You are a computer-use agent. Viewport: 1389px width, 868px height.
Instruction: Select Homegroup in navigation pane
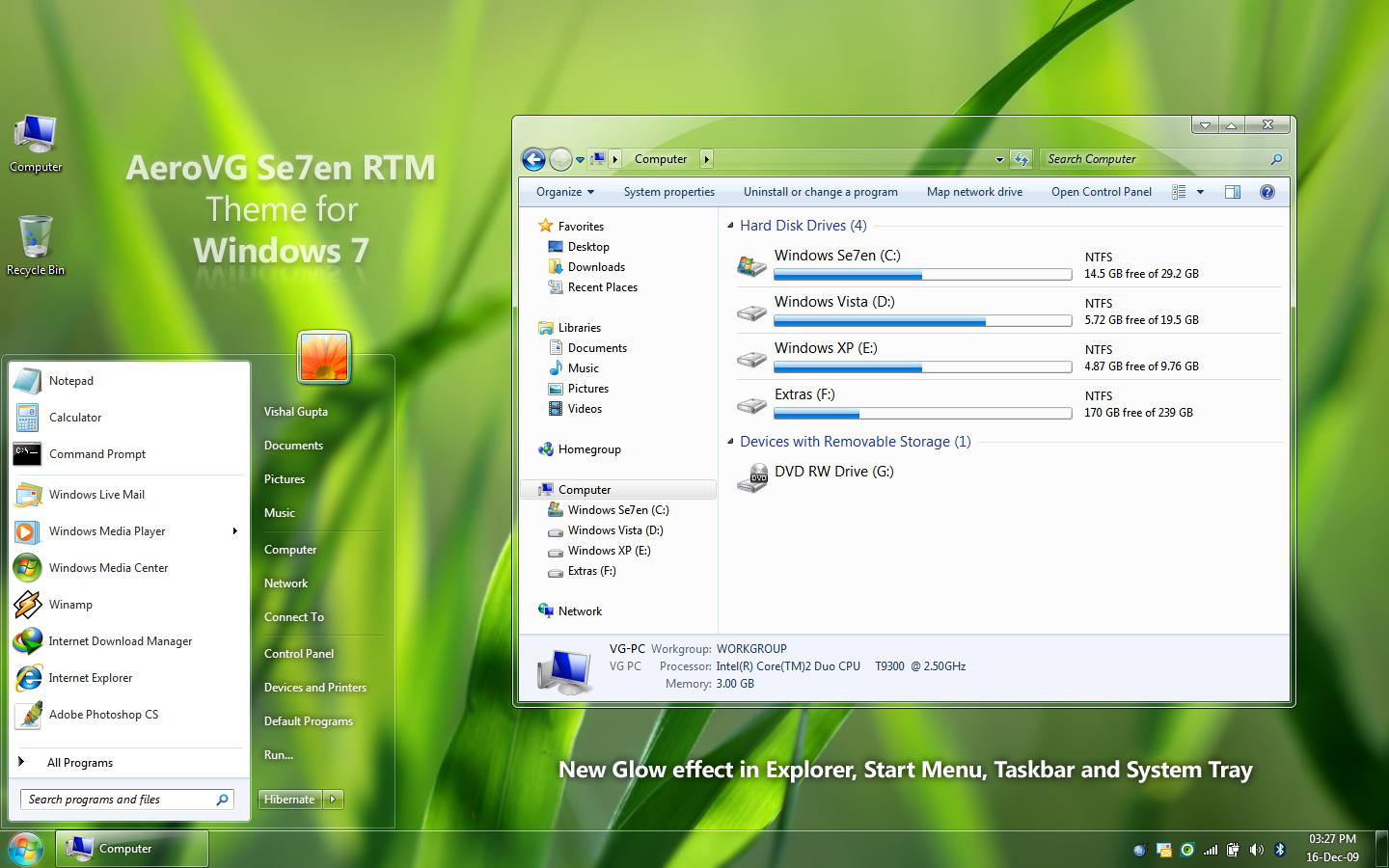tap(589, 449)
